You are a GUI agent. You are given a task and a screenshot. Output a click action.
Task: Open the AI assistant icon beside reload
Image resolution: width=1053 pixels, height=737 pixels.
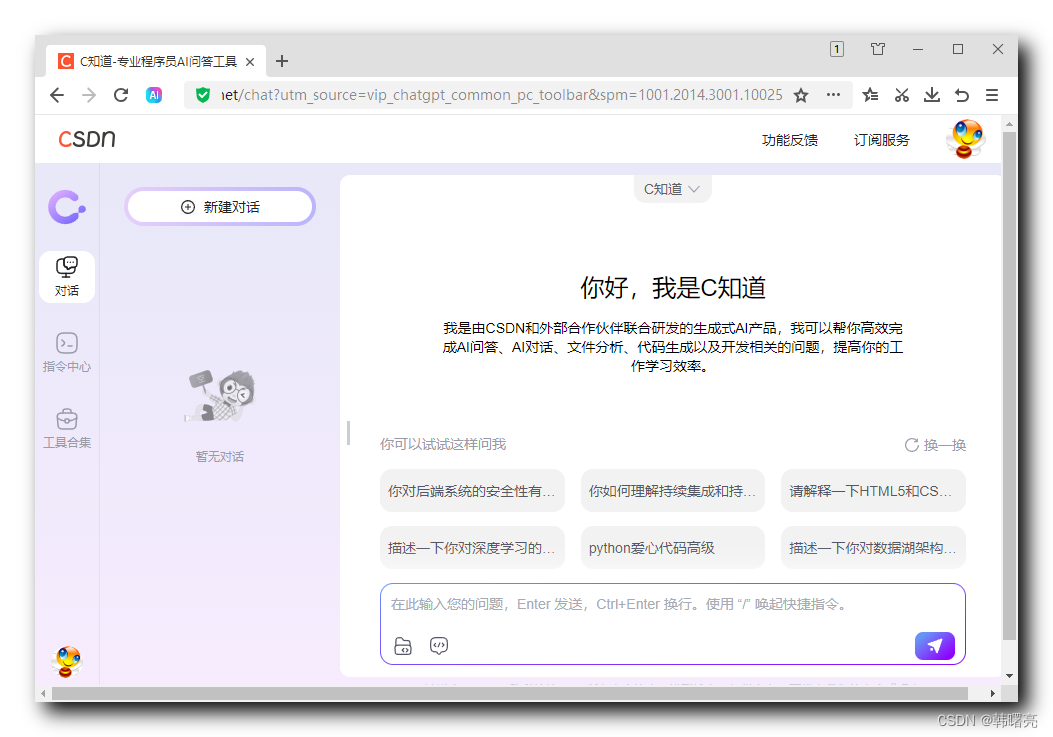pyautogui.click(x=154, y=95)
